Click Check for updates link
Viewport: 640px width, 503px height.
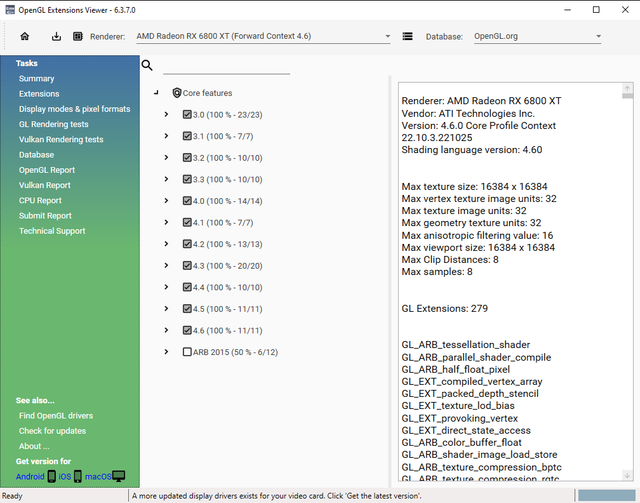pos(52,431)
